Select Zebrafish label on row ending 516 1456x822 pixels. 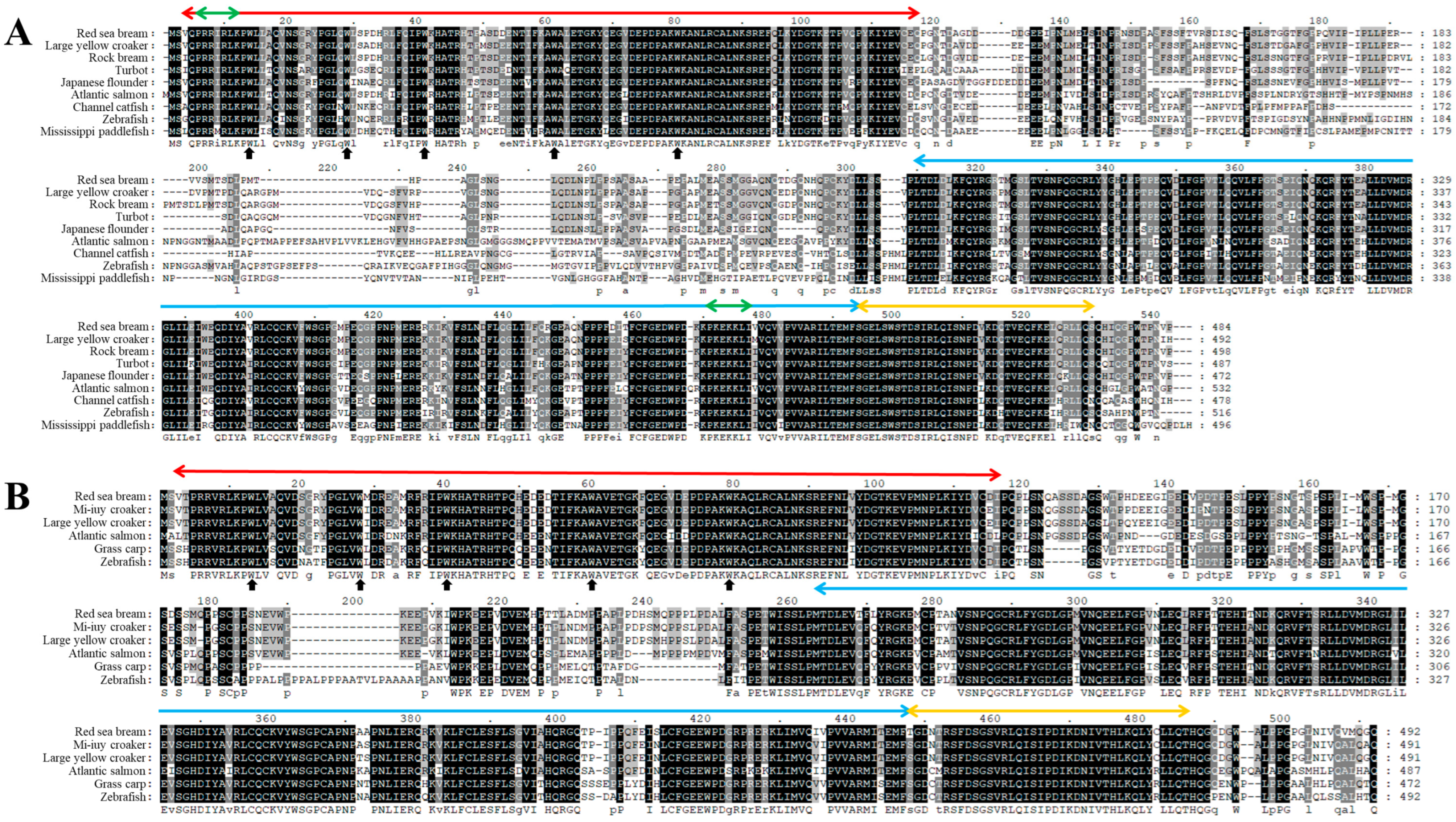[x=125, y=413]
